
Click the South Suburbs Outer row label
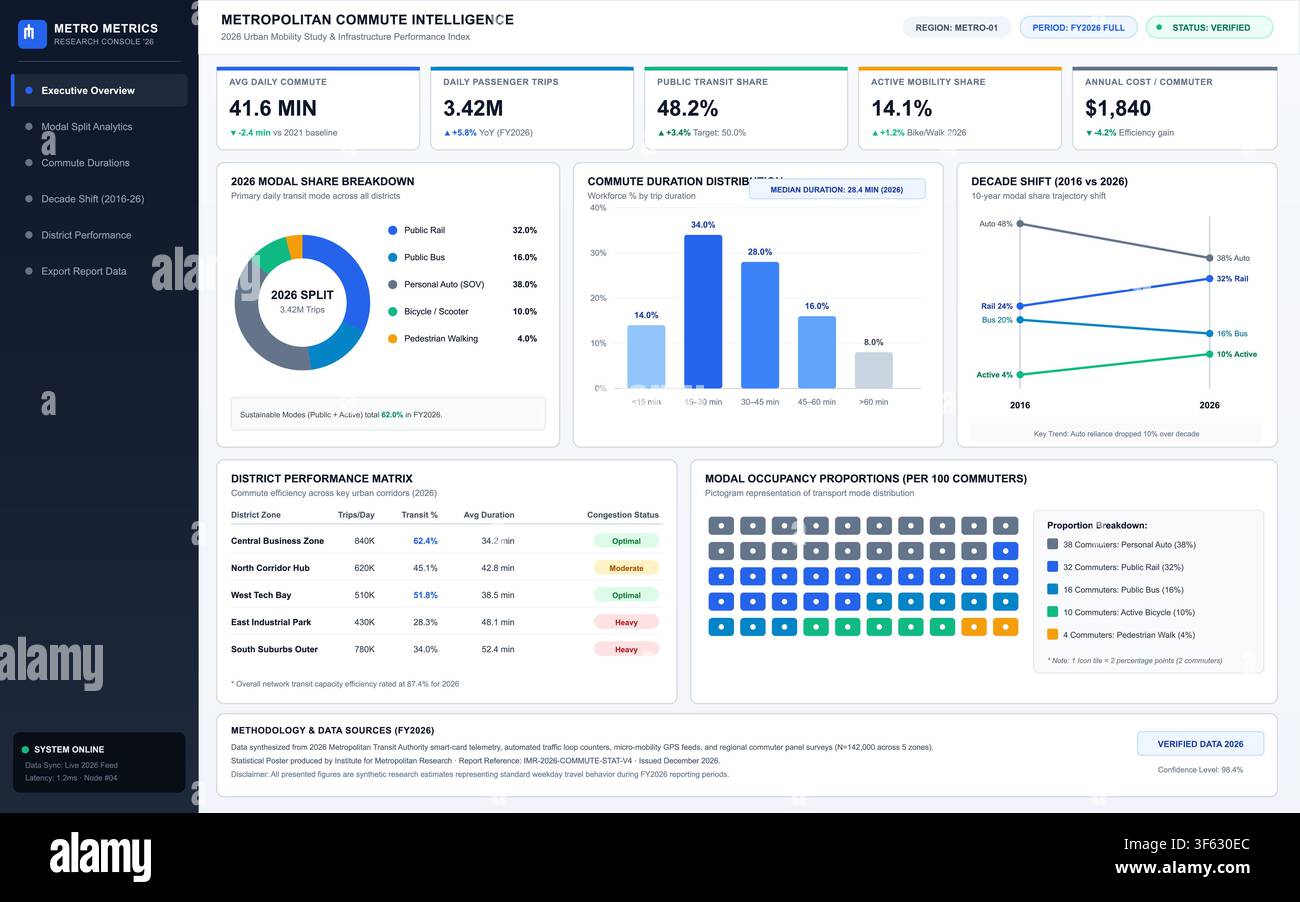[274, 649]
